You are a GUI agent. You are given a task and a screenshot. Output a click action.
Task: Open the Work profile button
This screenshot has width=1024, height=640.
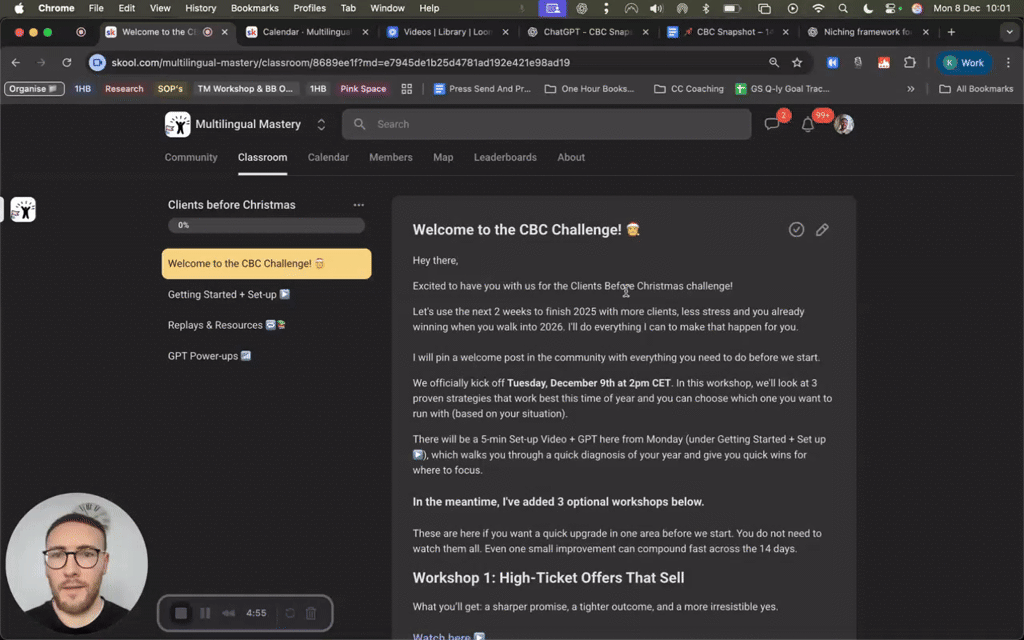click(964, 63)
